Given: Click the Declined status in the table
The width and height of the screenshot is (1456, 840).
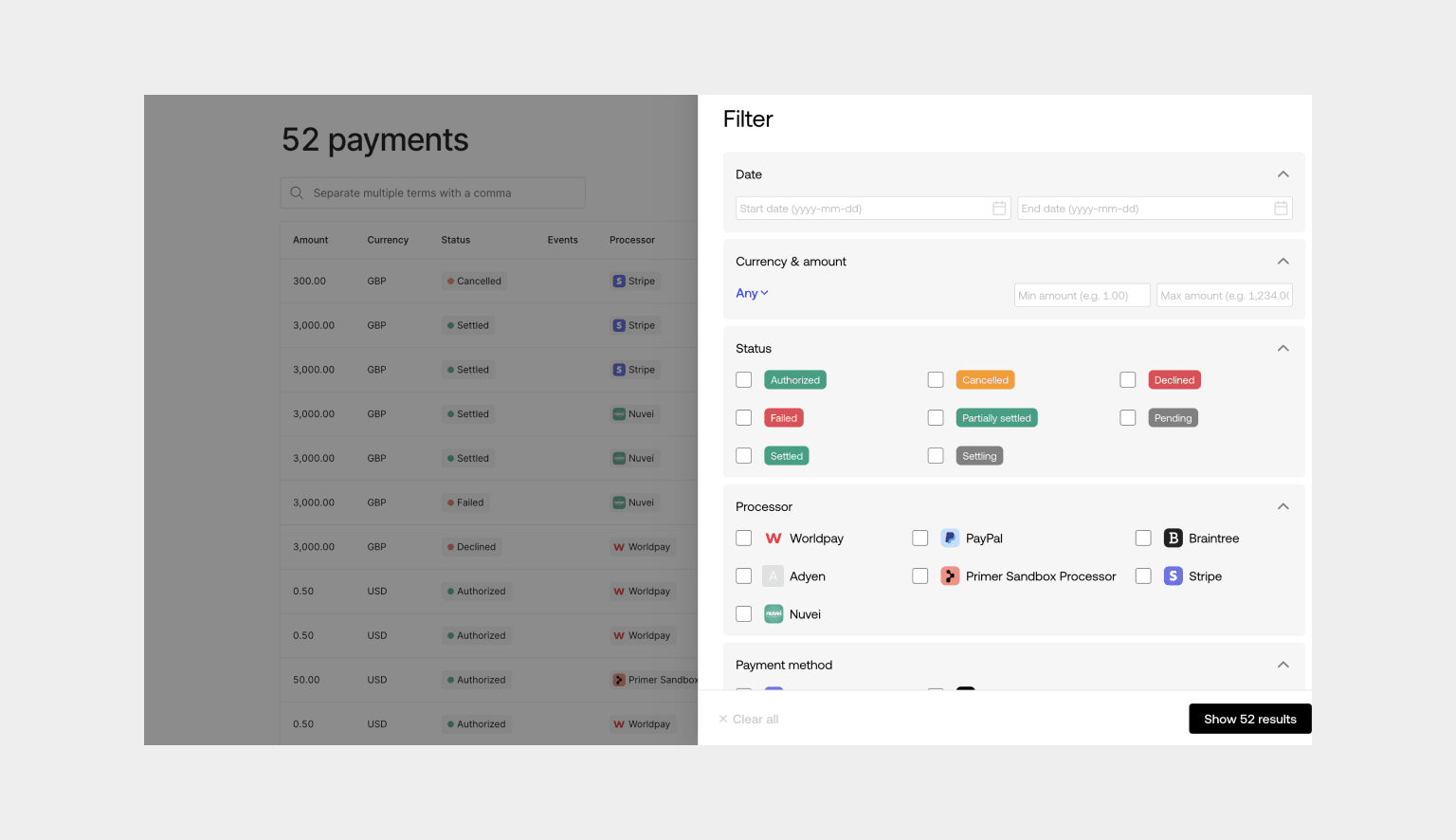Looking at the screenshot, I should click(472, 547).
